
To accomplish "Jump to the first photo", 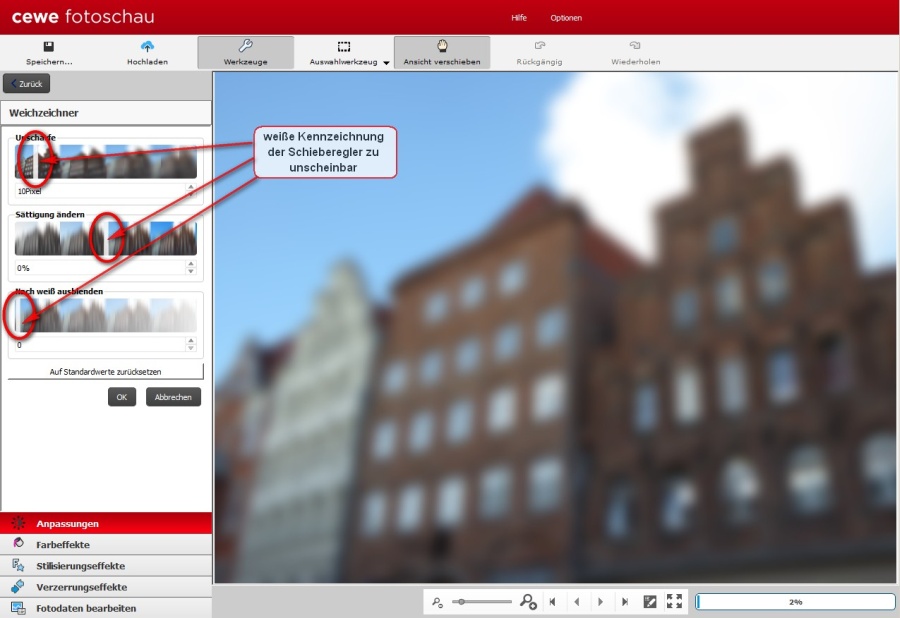I will pos(552,602).
